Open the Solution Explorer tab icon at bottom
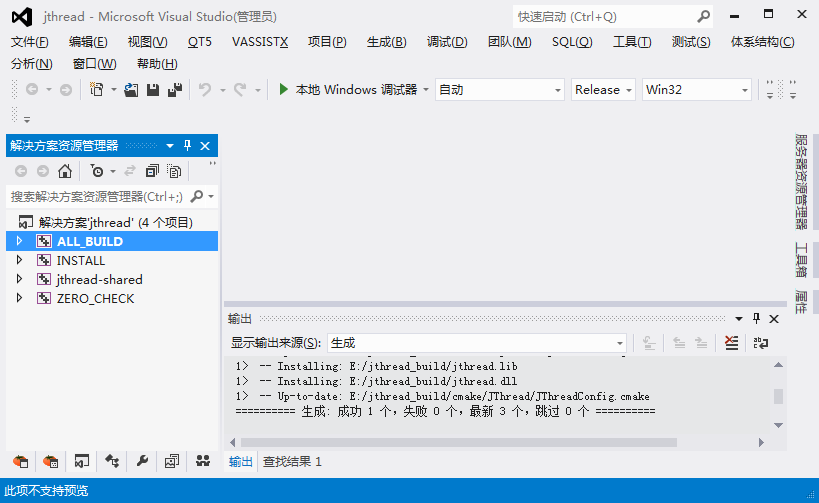819x503 pixels. (81, 461)
